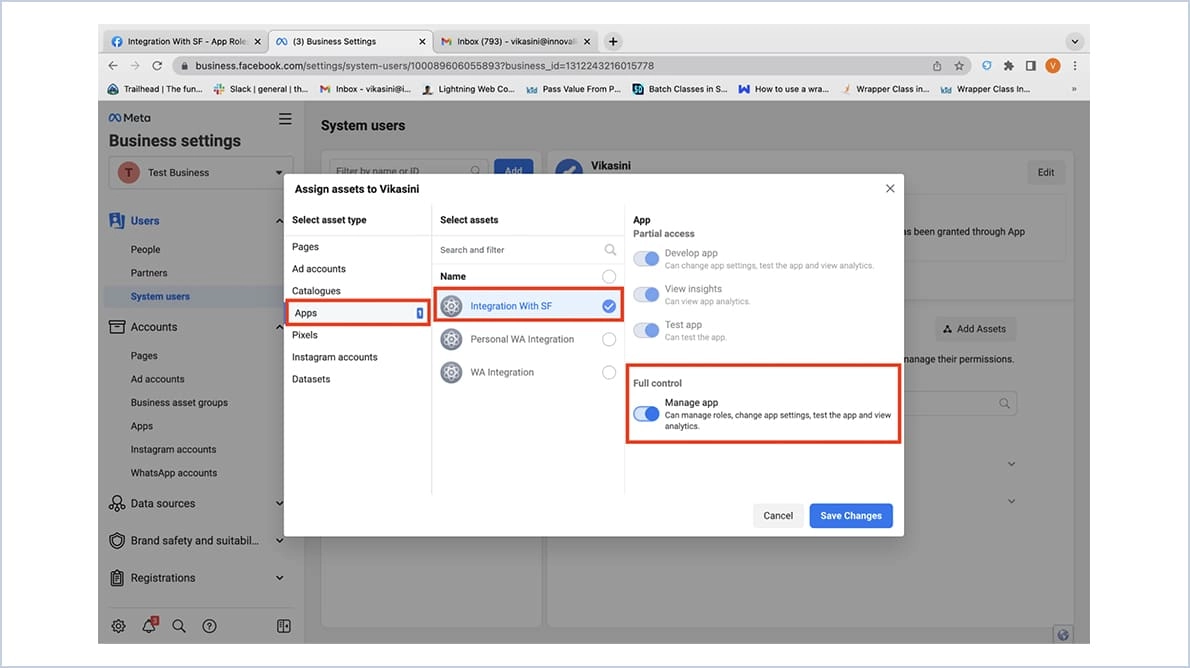1190x668 pixels.
Task: Toggle the View insights switch
Action: pyautogui.click(x=647, y=295)
